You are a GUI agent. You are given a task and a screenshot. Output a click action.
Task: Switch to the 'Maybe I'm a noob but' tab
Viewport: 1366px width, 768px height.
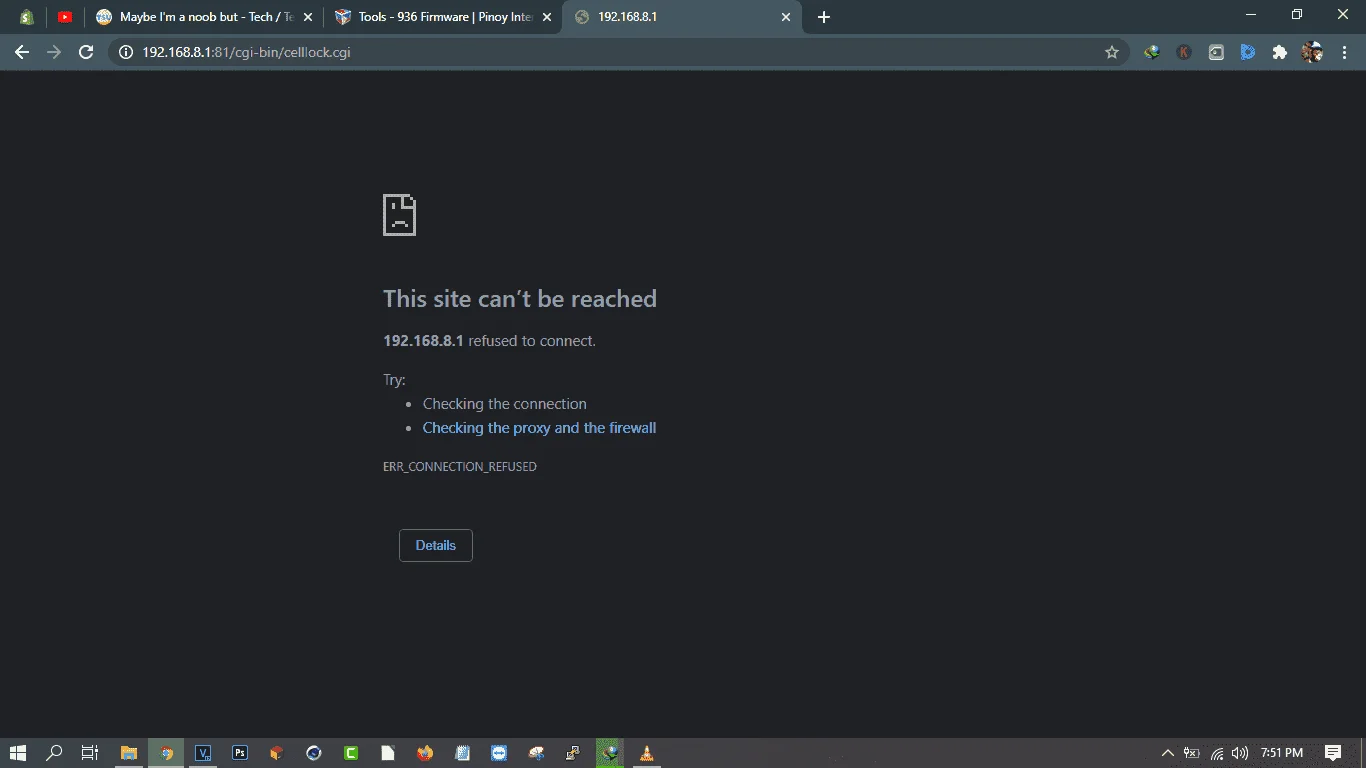[204, 17]
